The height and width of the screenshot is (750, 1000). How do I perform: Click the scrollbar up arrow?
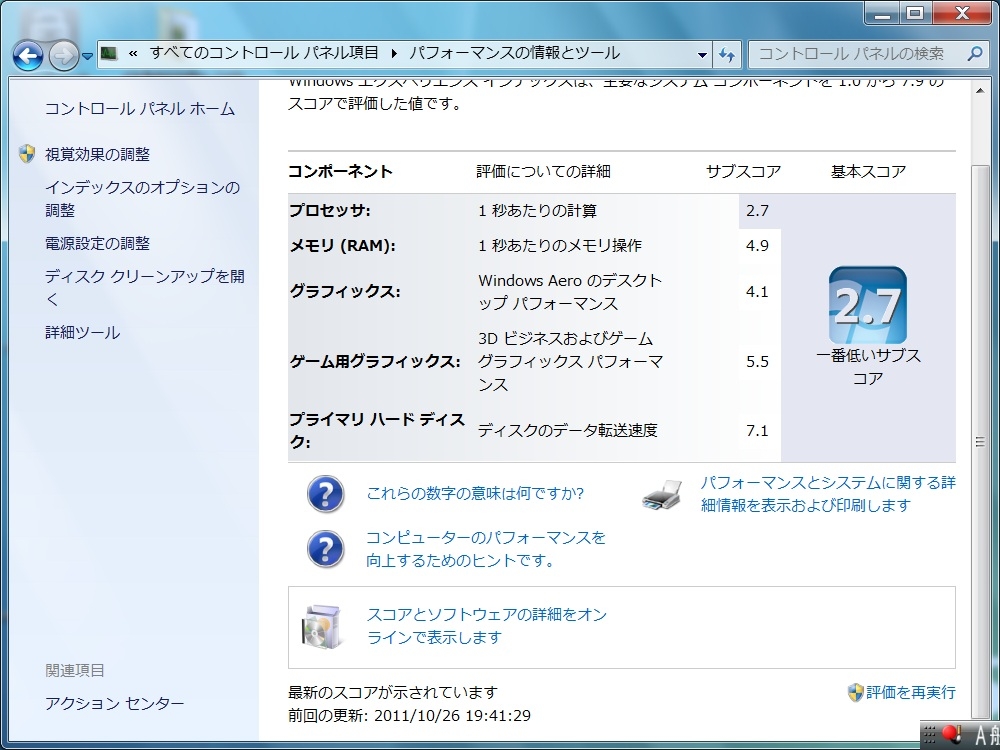[x=980, y=91]
